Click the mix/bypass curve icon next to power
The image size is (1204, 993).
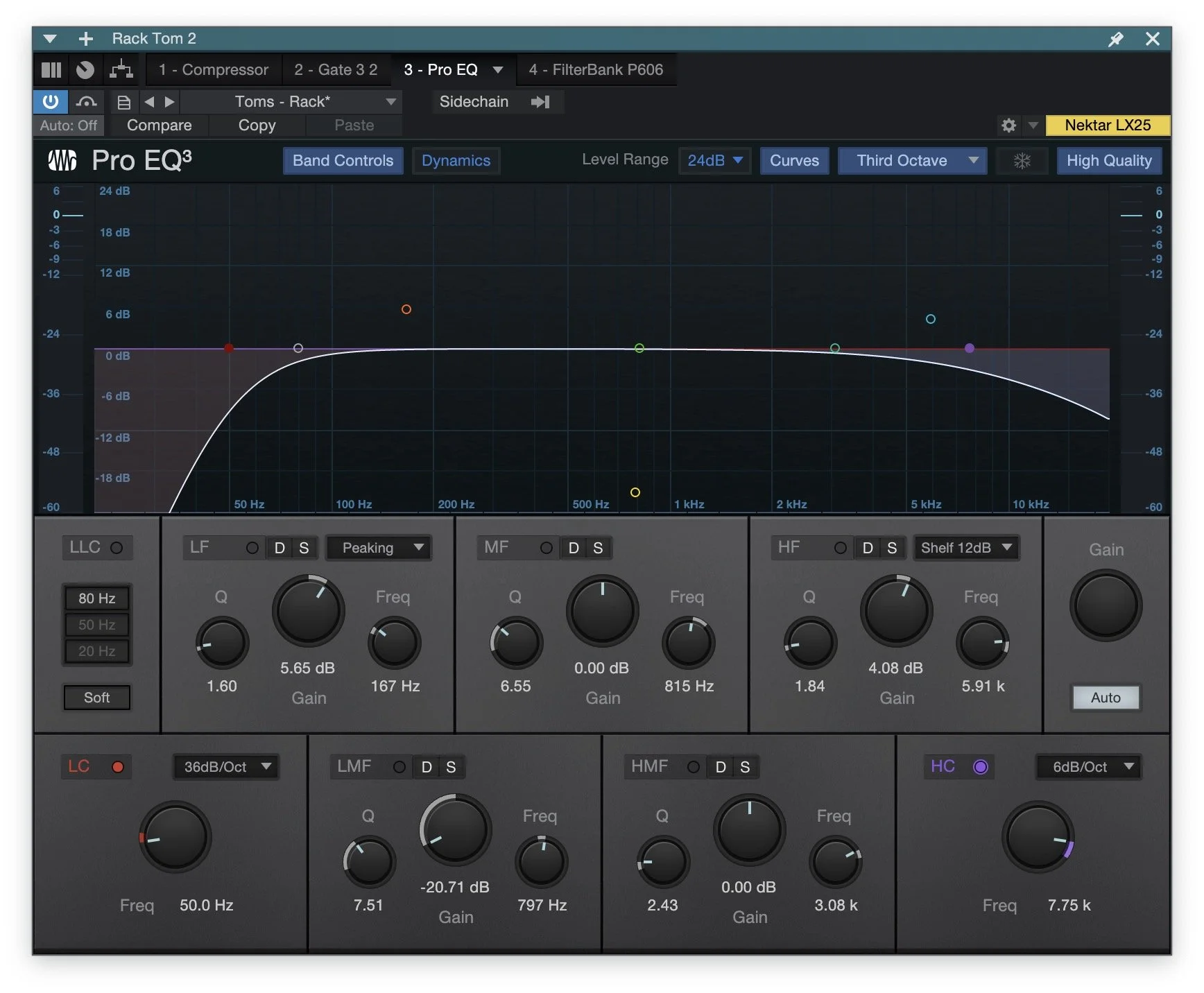86,102
